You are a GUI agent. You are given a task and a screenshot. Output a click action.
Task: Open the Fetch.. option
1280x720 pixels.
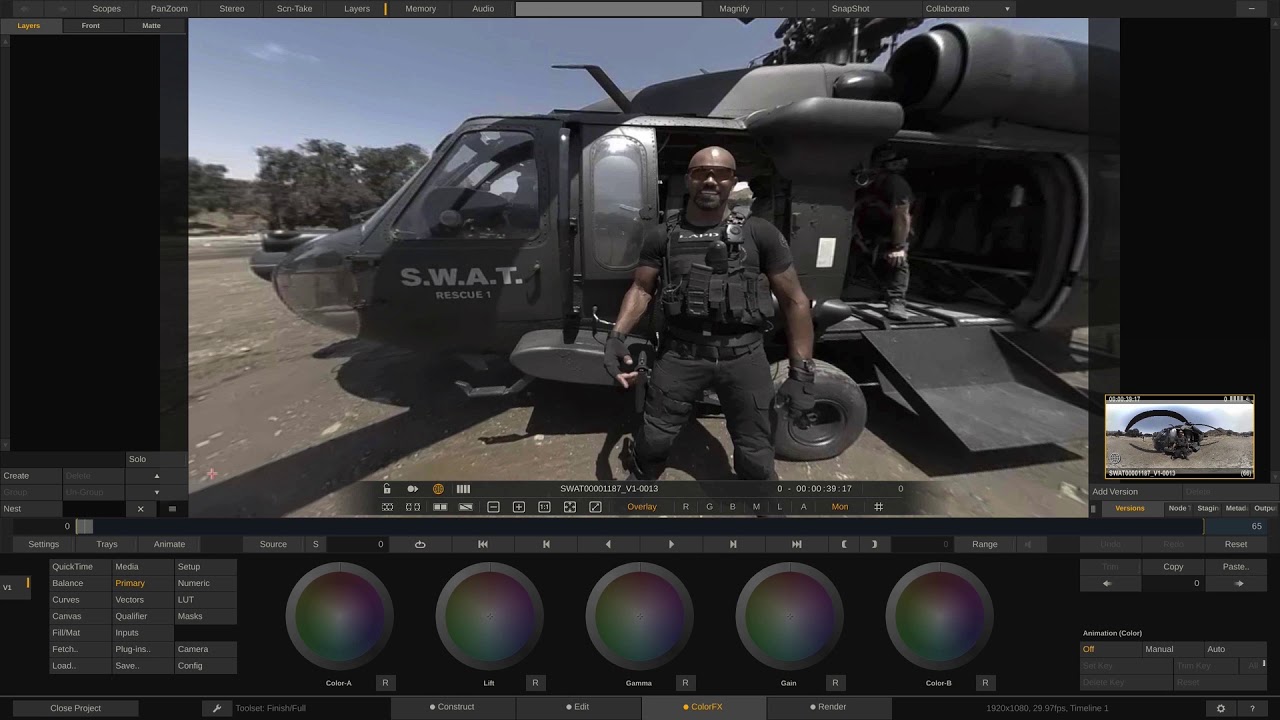coord(81,649)
